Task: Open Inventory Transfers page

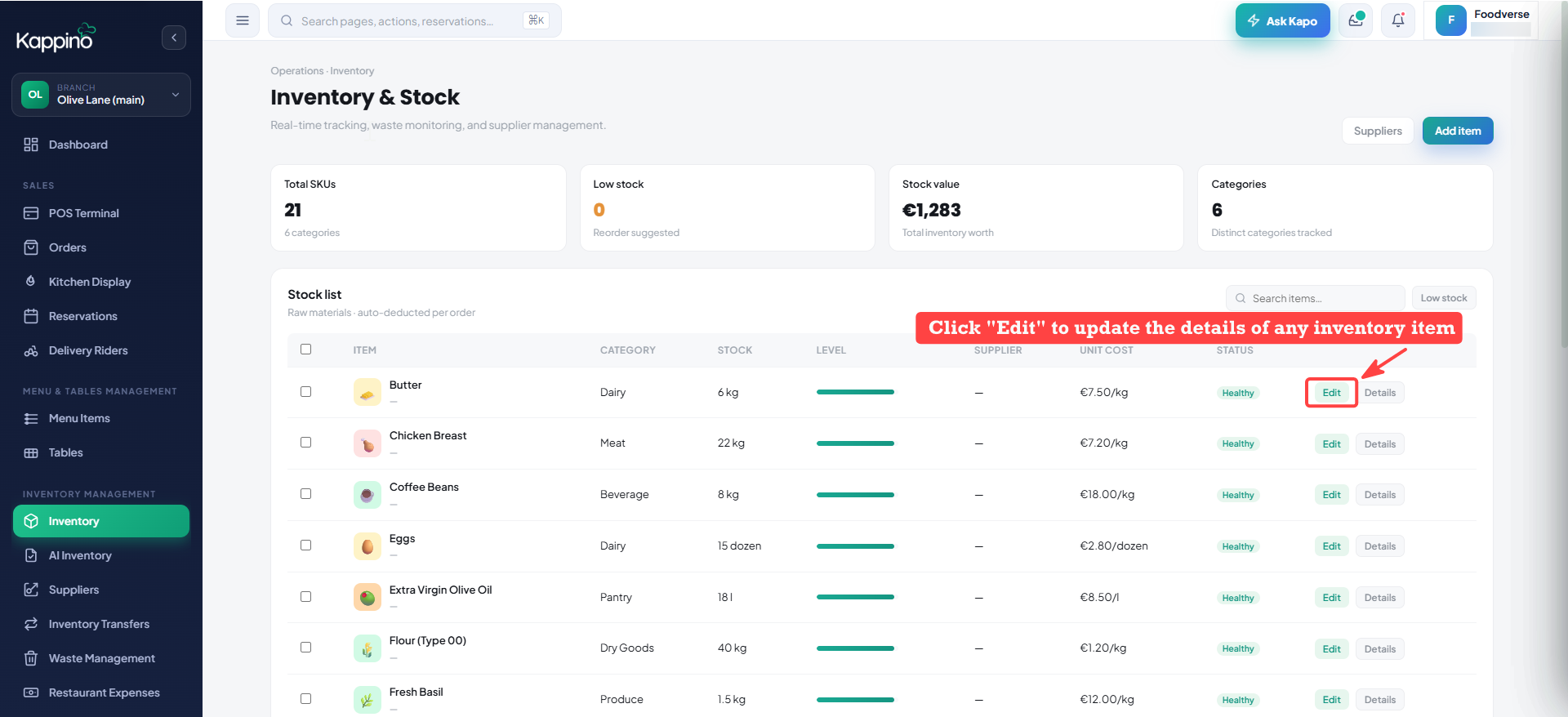Action: coord(101,624)
